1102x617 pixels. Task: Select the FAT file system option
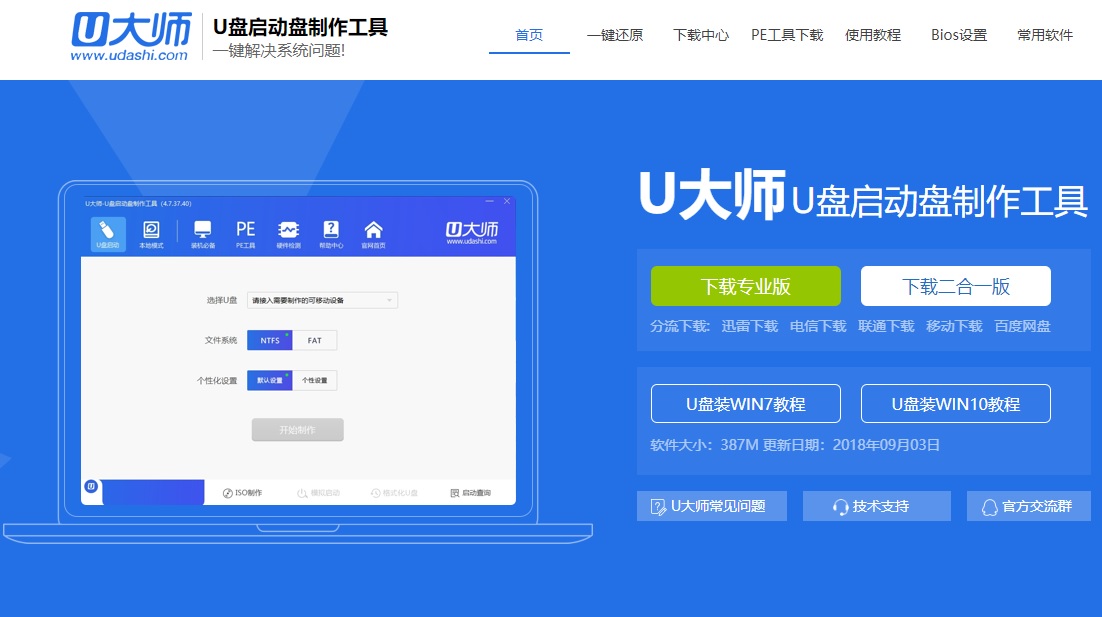[314, 340]
